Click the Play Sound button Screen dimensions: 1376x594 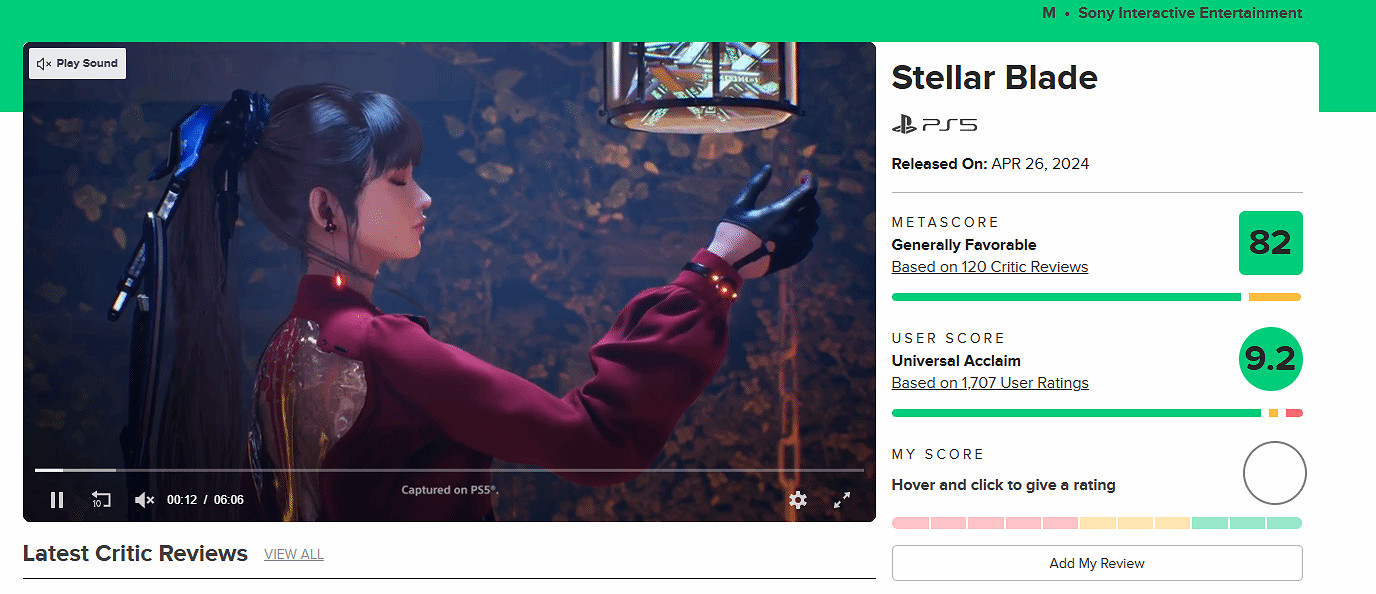(77, 63)
